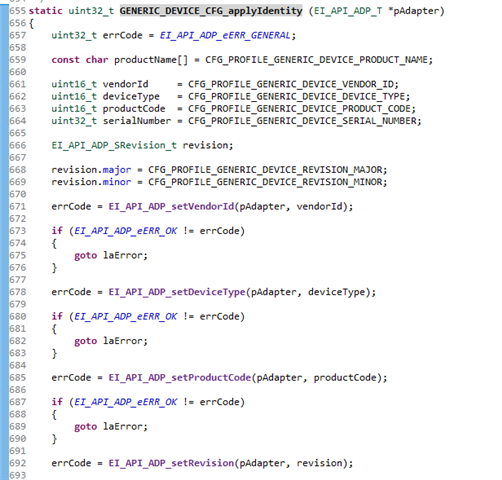Click the EI_API_ADP_setProductCode function call

(x=180, y=378)
